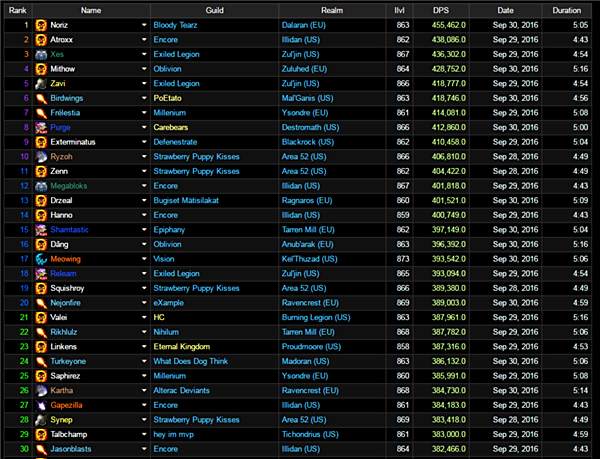Open the Alterac Deviants guild link
The image size is (600, 459).
(x=181, y=391)
